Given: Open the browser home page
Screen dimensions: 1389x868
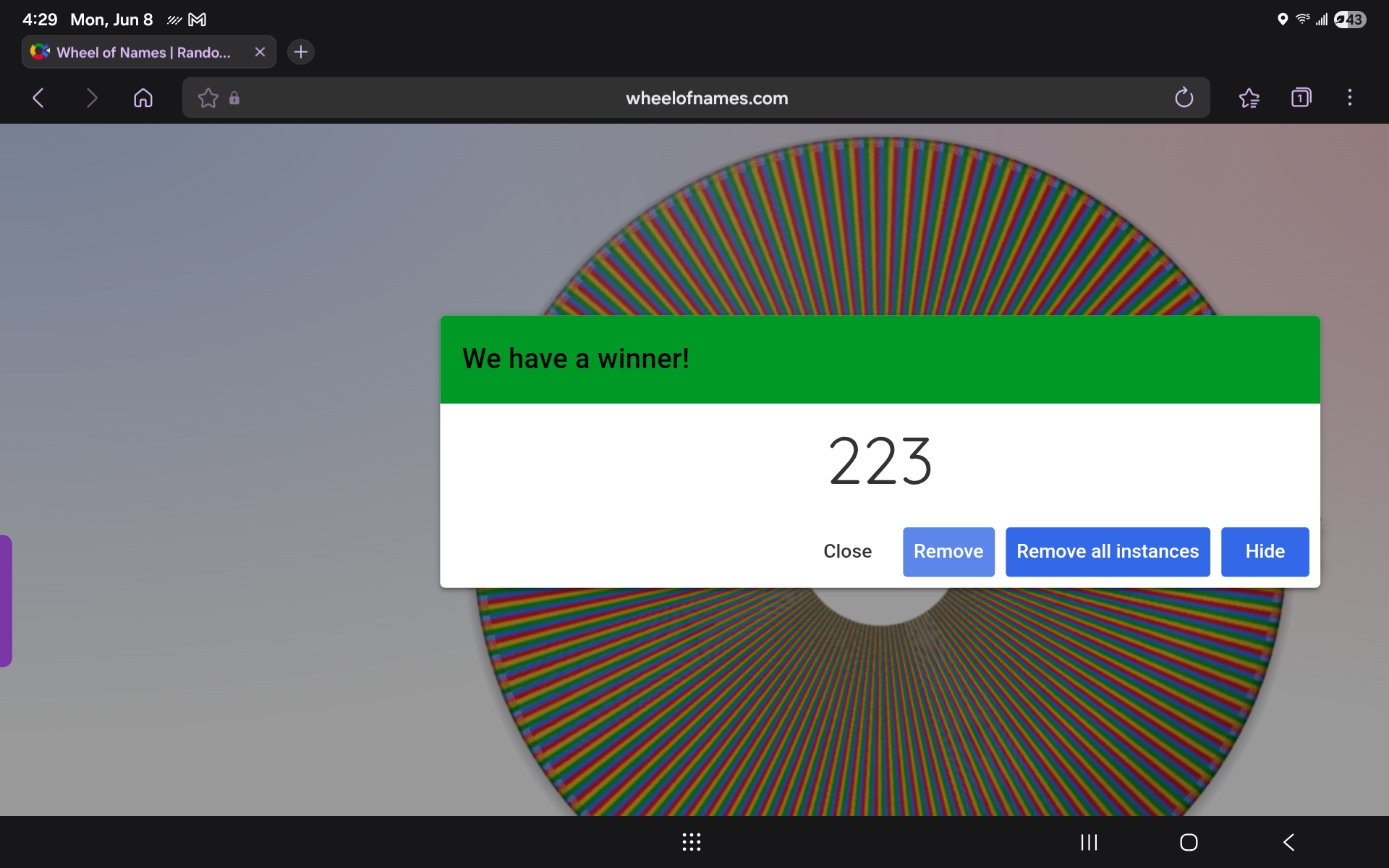Looking at the screenshot, I should point(143,98).
